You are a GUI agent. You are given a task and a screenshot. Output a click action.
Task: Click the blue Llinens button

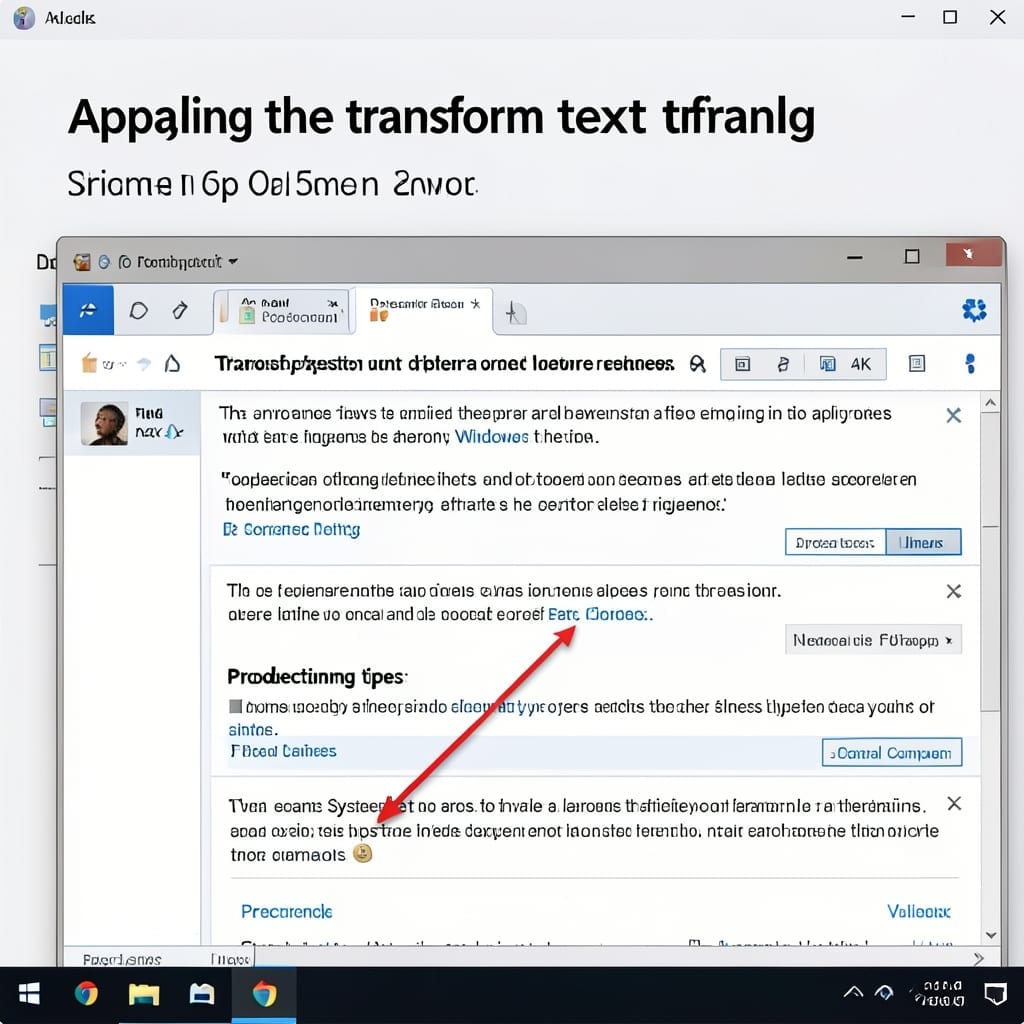(923, 543)
